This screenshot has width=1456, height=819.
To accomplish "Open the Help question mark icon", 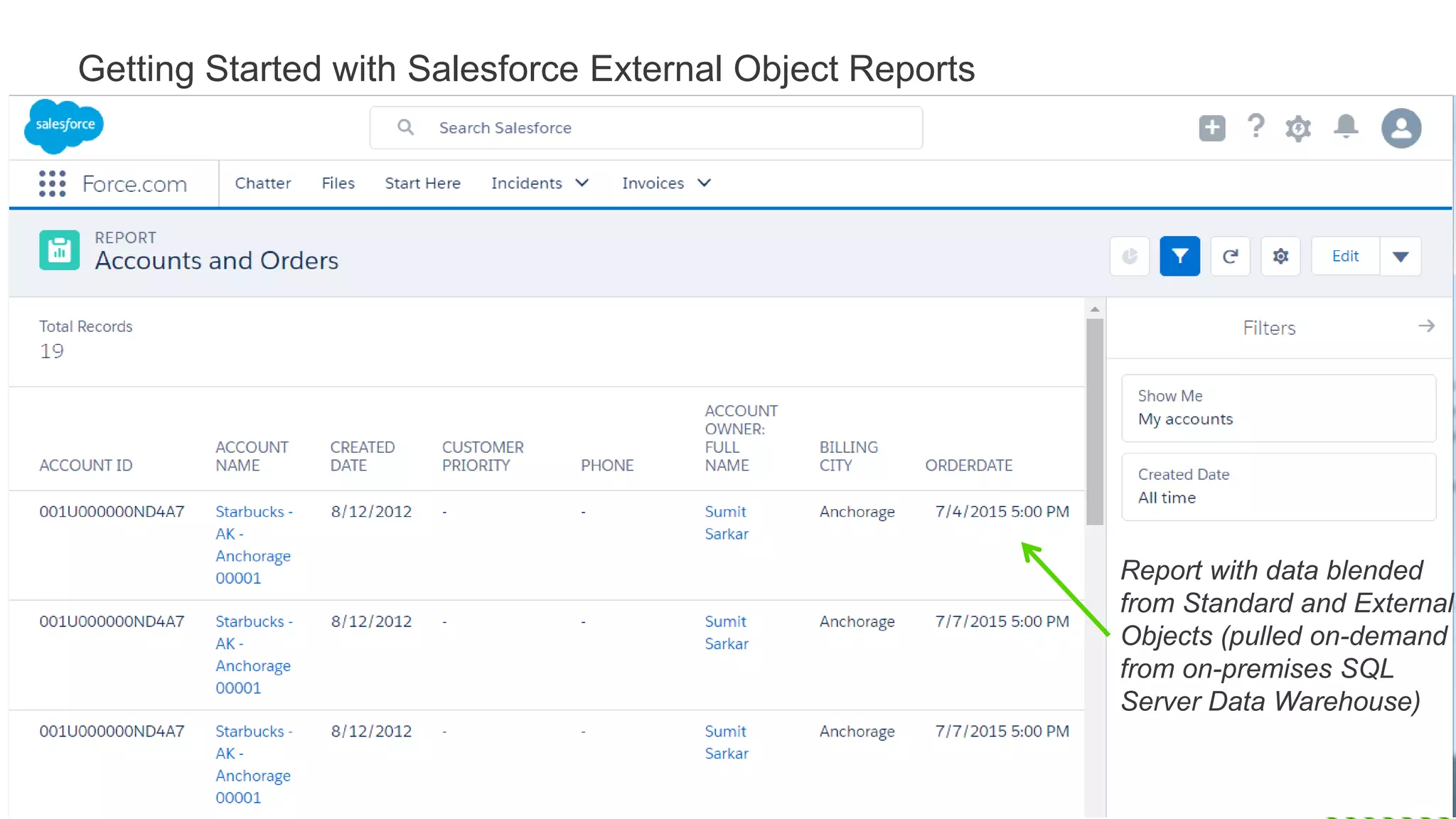I will (1256, 127).
